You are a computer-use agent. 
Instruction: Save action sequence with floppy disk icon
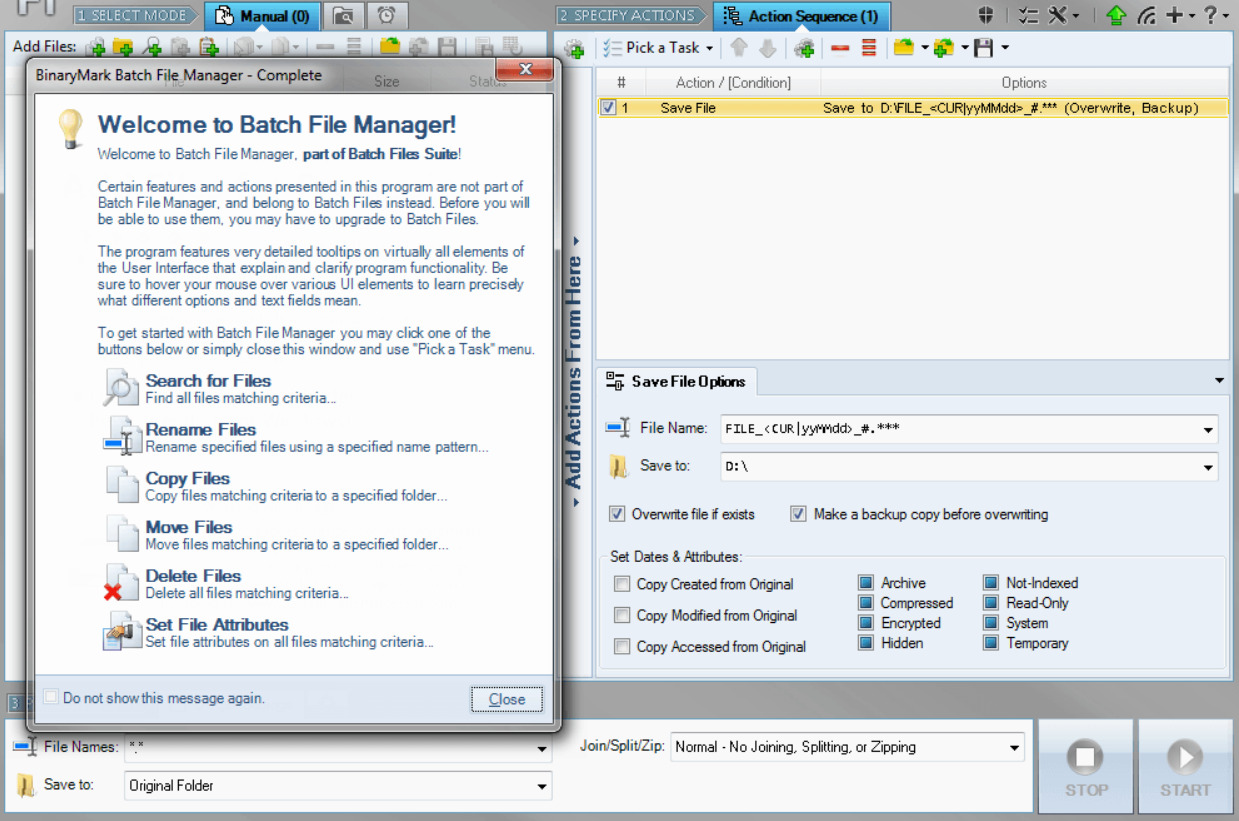point(984,48)
